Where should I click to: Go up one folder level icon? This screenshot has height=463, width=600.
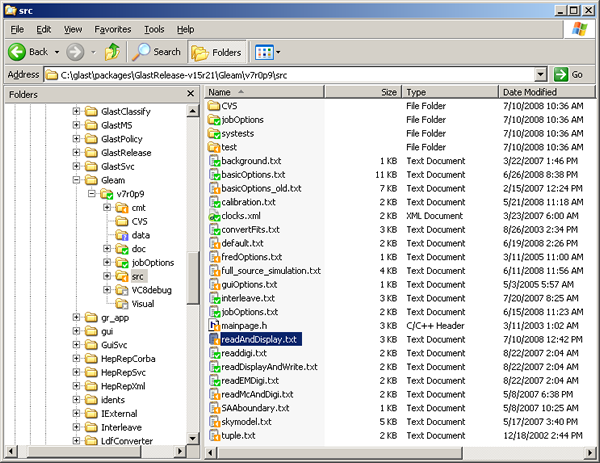(x=112, y=52)
